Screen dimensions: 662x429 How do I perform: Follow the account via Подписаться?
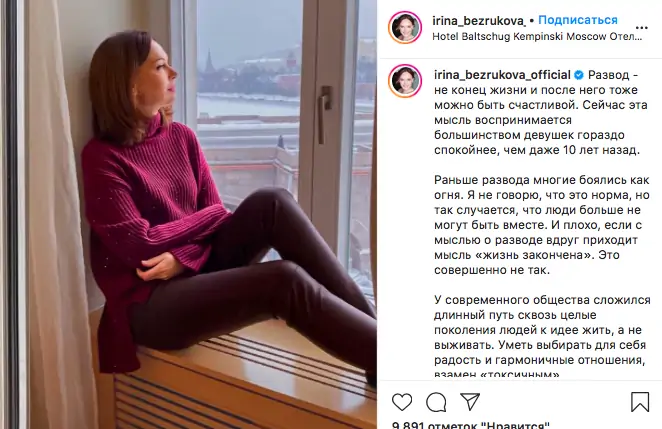click(x=578, y=20)
